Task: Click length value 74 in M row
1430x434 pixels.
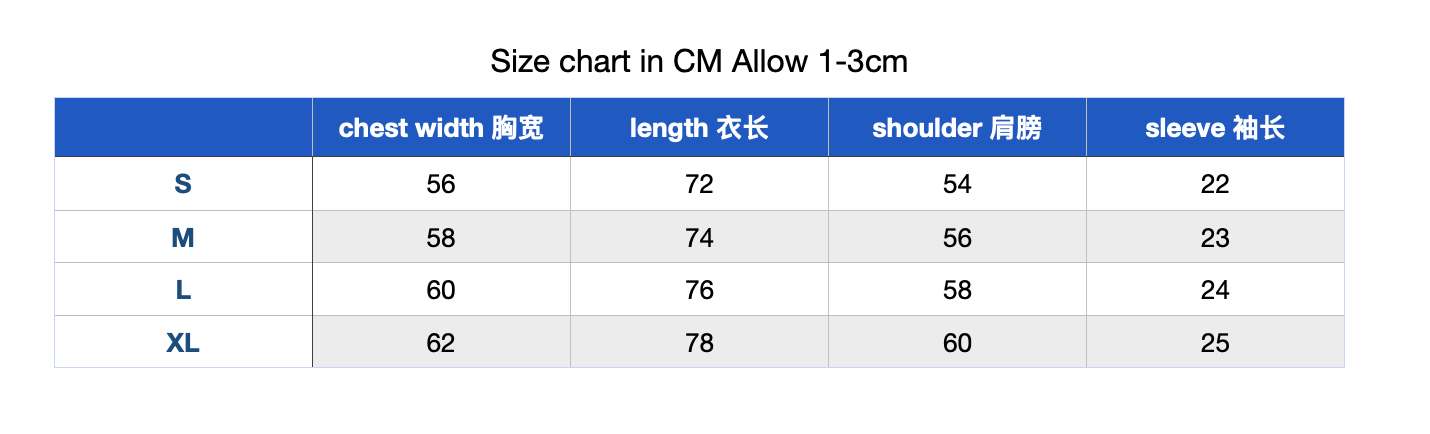Action: (699, 237)
